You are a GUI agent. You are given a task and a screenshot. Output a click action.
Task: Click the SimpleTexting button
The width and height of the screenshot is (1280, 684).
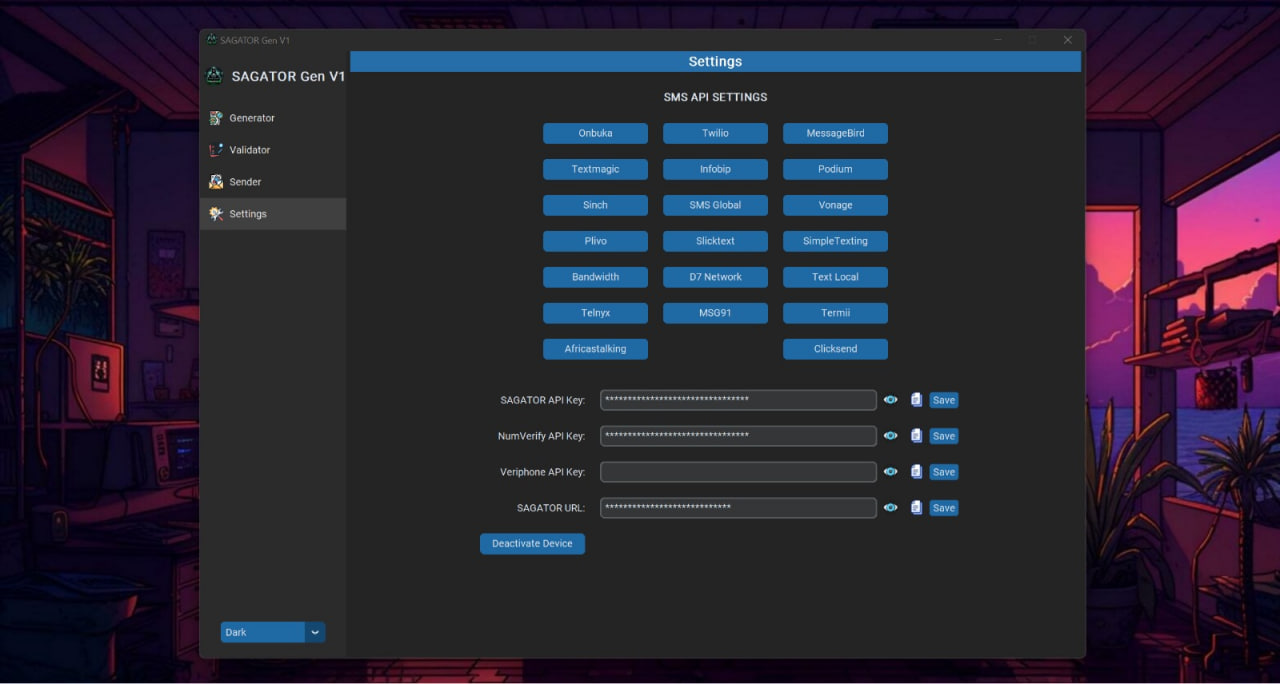pos(835,241)
